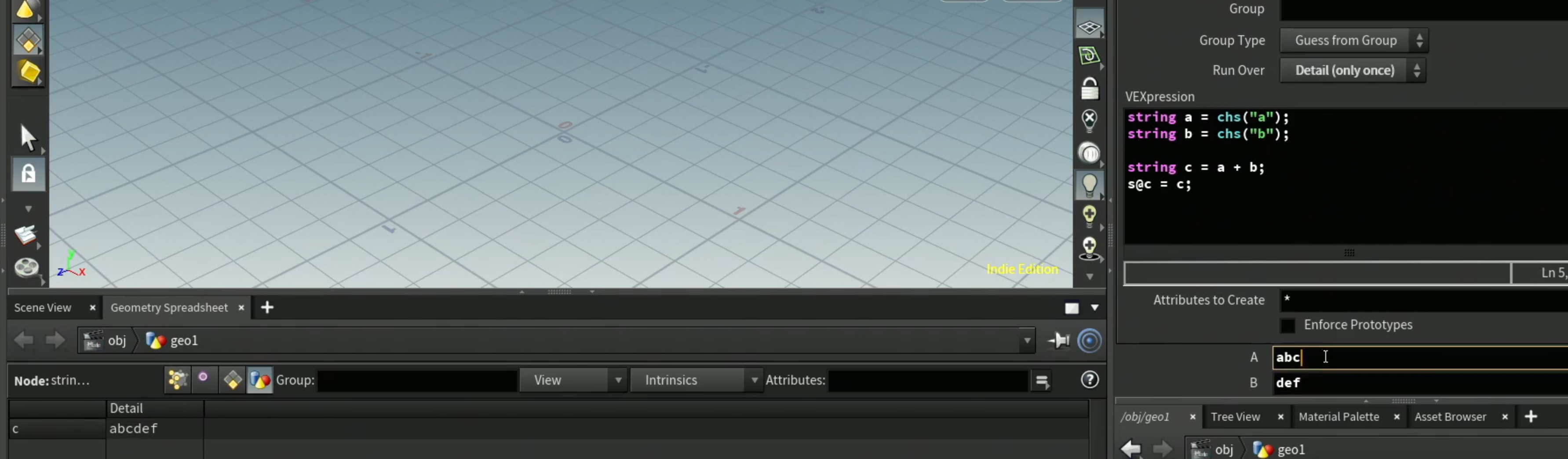Click the headlight bulb display icon

[x=1089, y=185]
